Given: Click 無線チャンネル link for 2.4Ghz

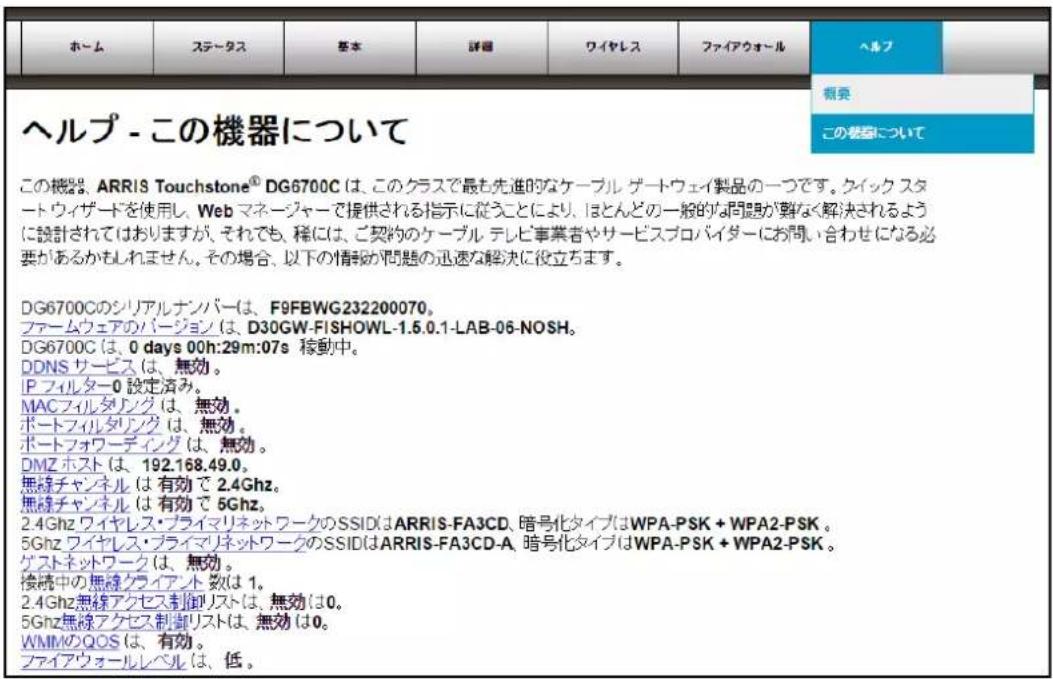Looking at the screenshot, I should point(75,484).
